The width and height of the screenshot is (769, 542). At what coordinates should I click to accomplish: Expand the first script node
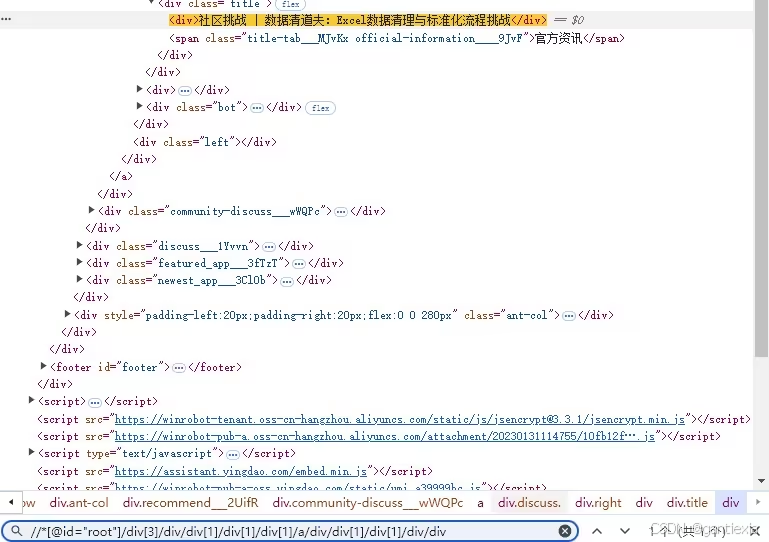pyautogui.click(x=31, y=400)
